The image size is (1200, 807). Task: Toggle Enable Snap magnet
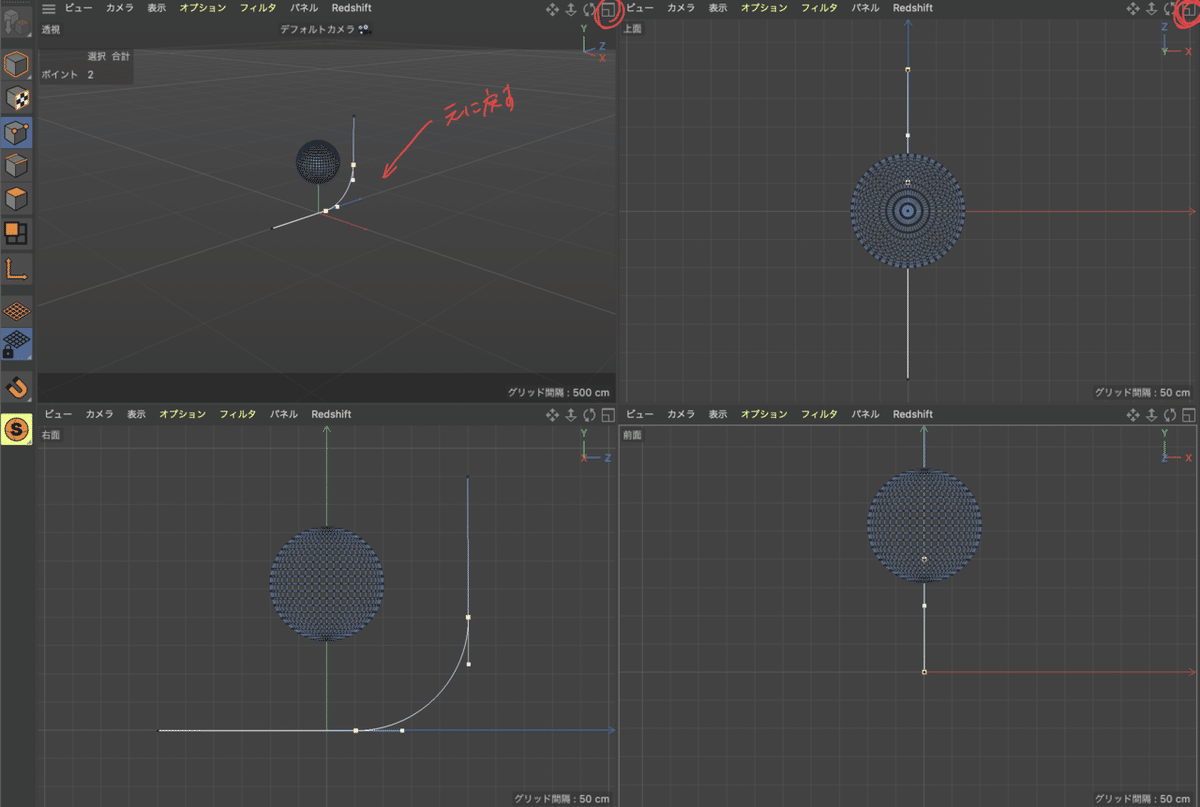coord(17,386)
